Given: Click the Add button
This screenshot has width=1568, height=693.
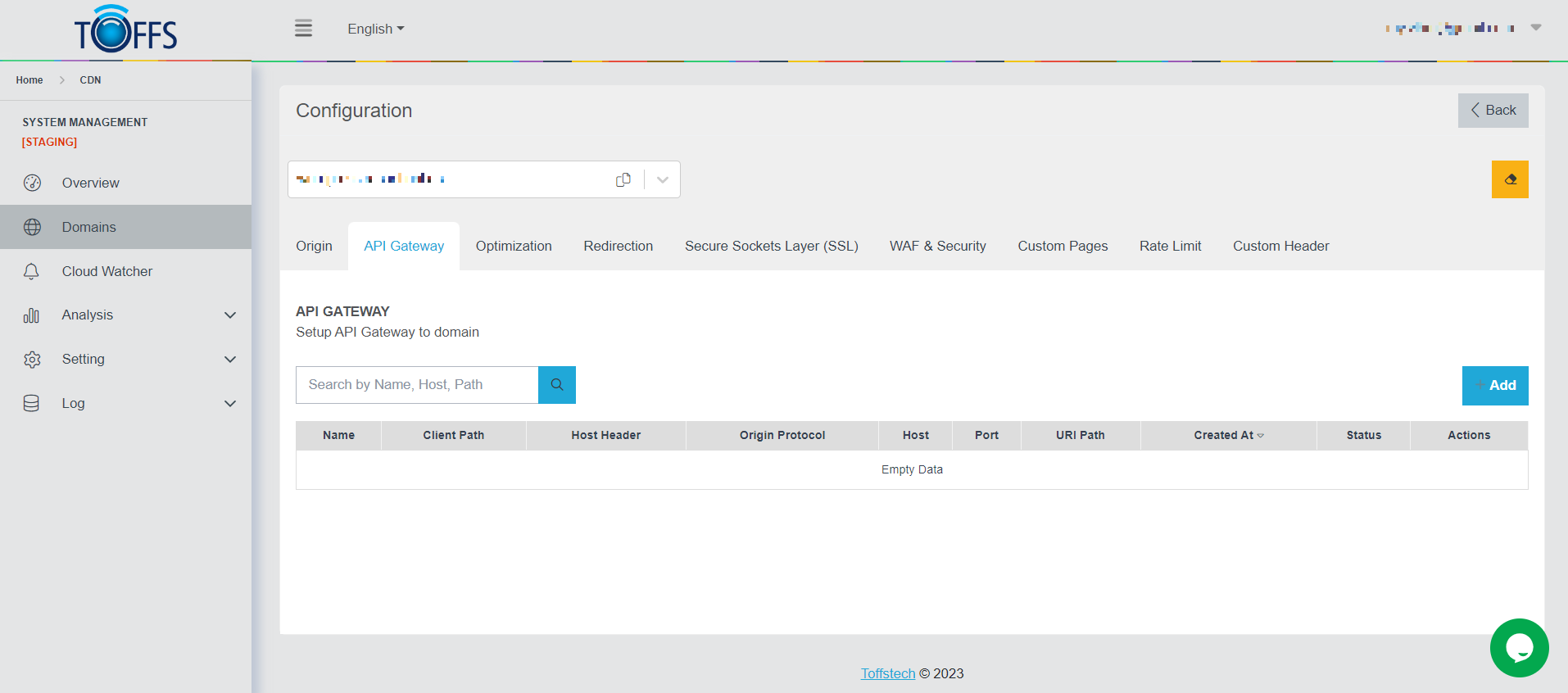Looking at the screenshot, I should pyautogui.click(x=1494, y=386).
